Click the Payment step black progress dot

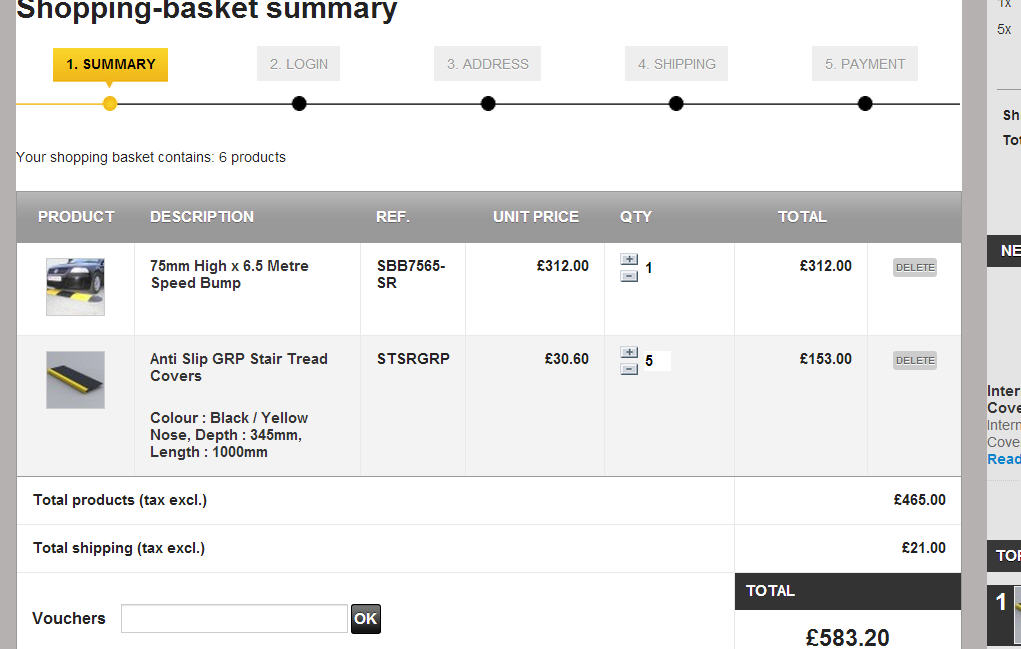pyautogui.click(x=865, y=103)
